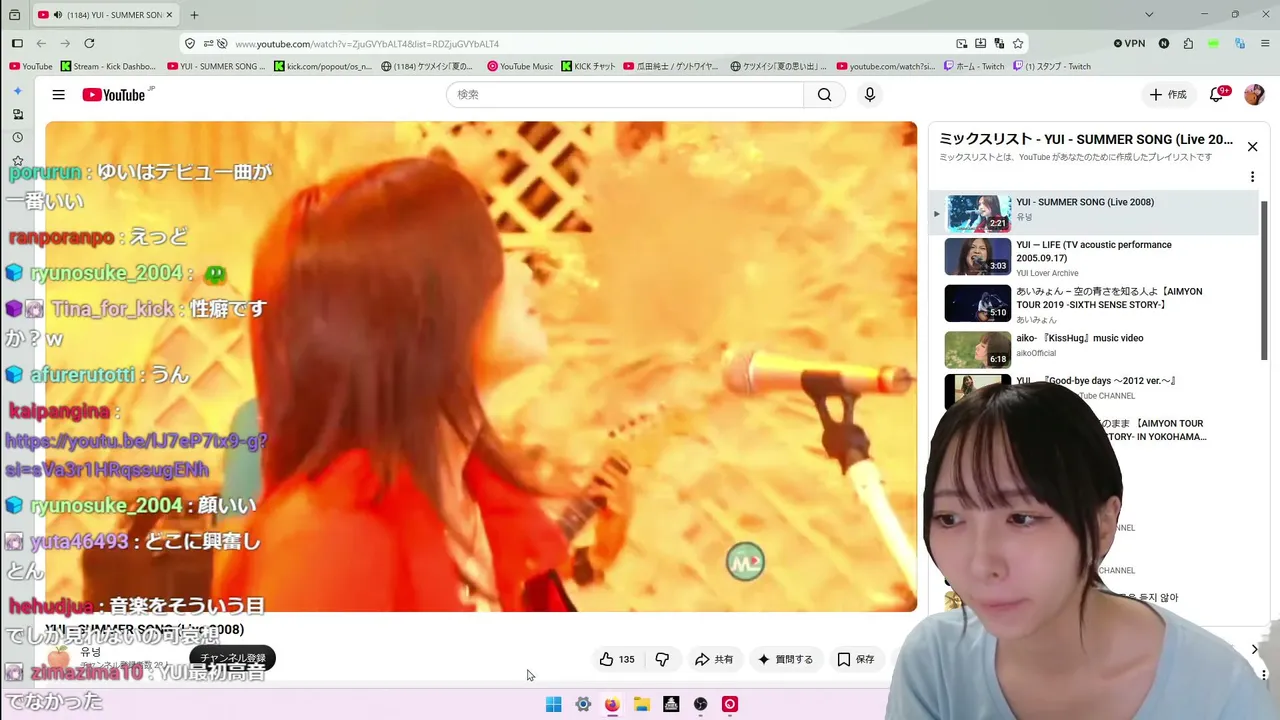The height and width of the screenshot is (720, 1280).
Task: Click chat username "afurerutotti"
Action: (82, 375)
